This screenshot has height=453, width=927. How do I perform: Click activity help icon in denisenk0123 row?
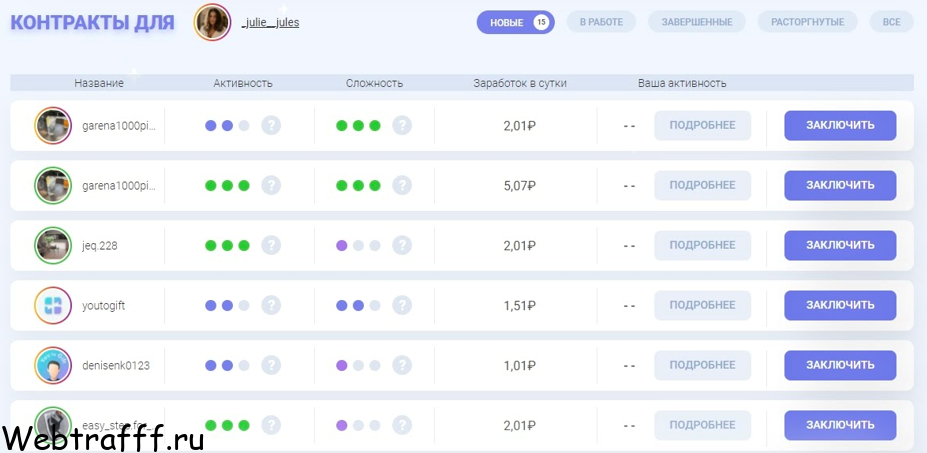tap(271, 365)
